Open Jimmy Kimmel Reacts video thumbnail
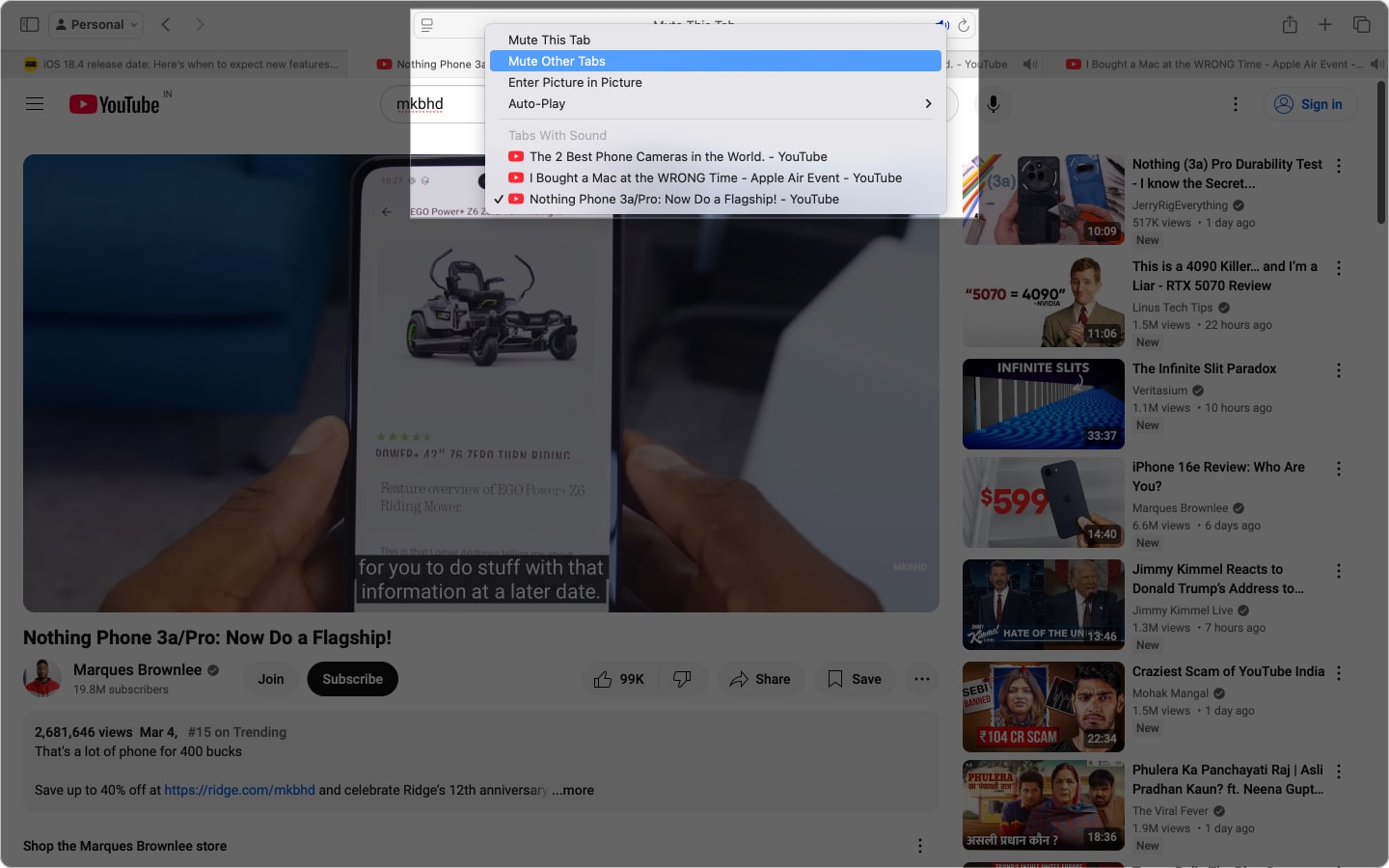The width and height of the screenshot is (1389, 868). click(1044, 605)
